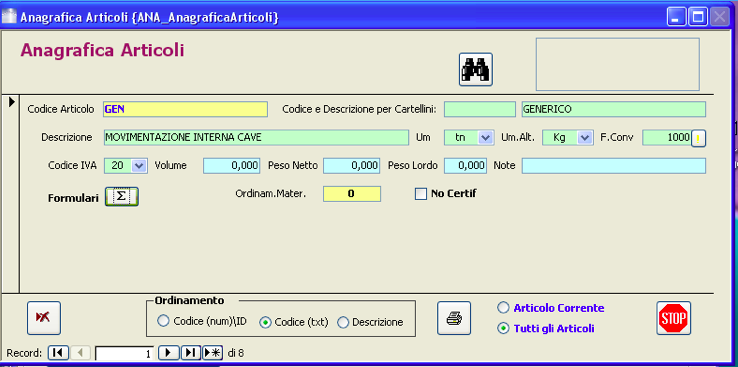Click the red X delete filter button
The image size is (738, 367).
(x=44, y=318)
